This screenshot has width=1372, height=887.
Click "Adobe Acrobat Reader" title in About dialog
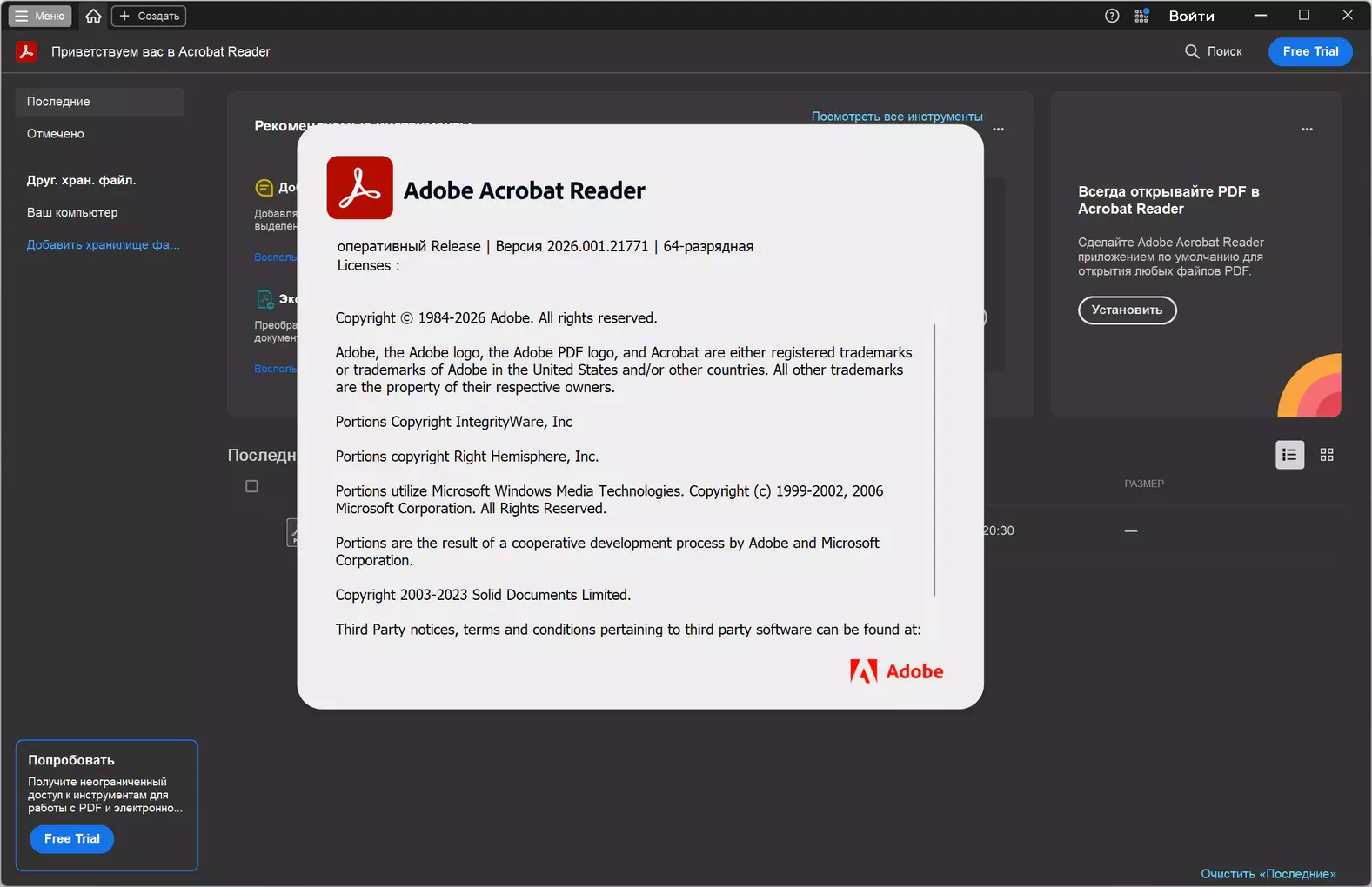click(x=525, y=190)
